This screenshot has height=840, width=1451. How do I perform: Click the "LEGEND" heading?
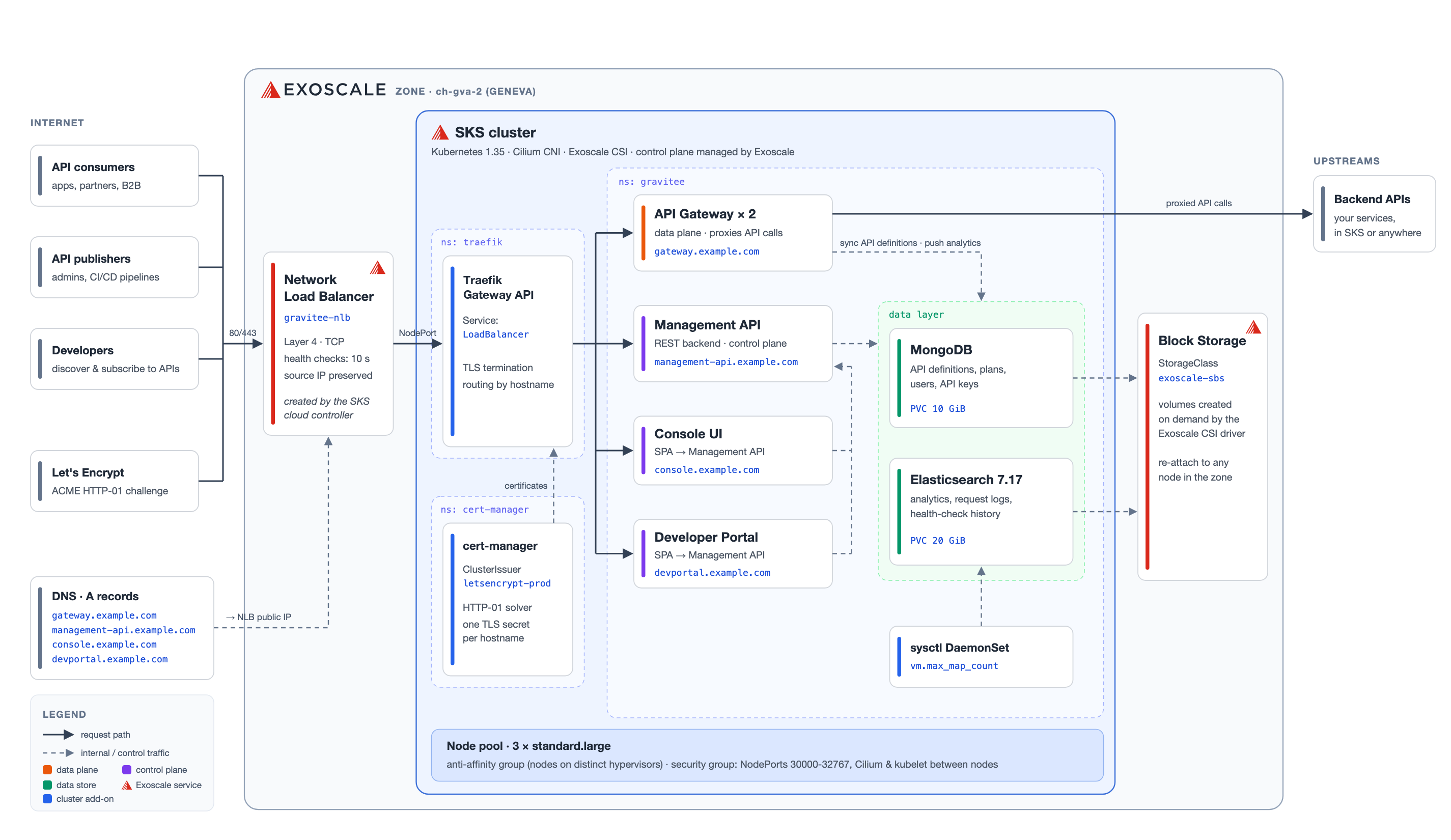coord(64,714)
